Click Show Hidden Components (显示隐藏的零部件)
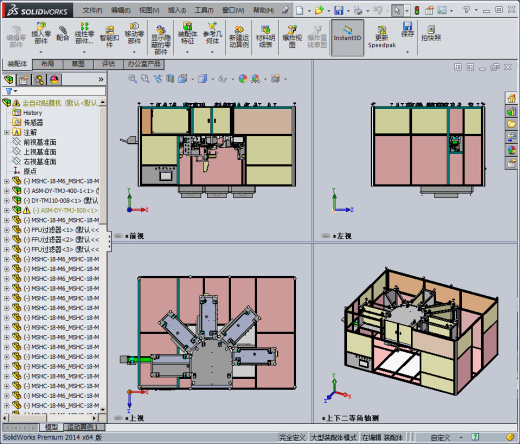The height and width of the screenshot is (444, 520). 161,39
